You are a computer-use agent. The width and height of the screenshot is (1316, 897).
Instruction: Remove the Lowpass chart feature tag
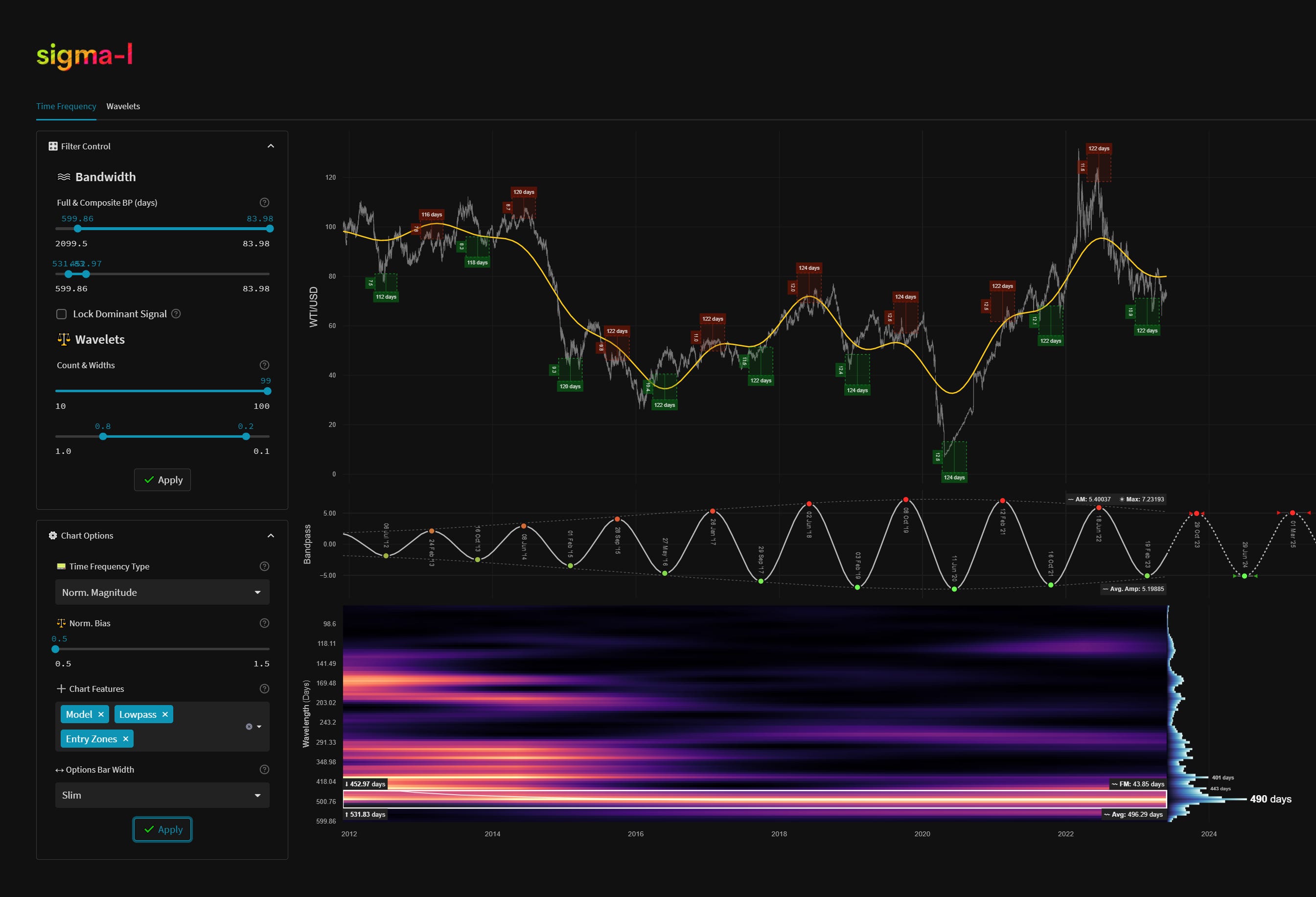coord(165,714)
